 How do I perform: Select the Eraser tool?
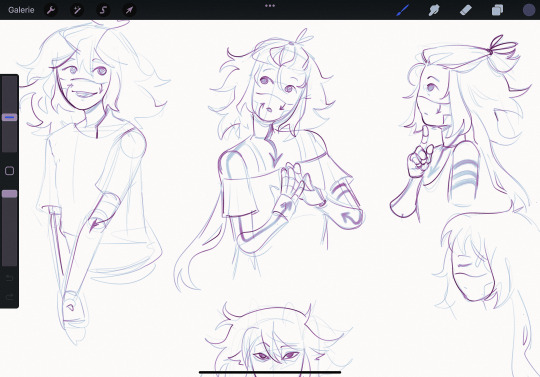click(x=466, y=10)
